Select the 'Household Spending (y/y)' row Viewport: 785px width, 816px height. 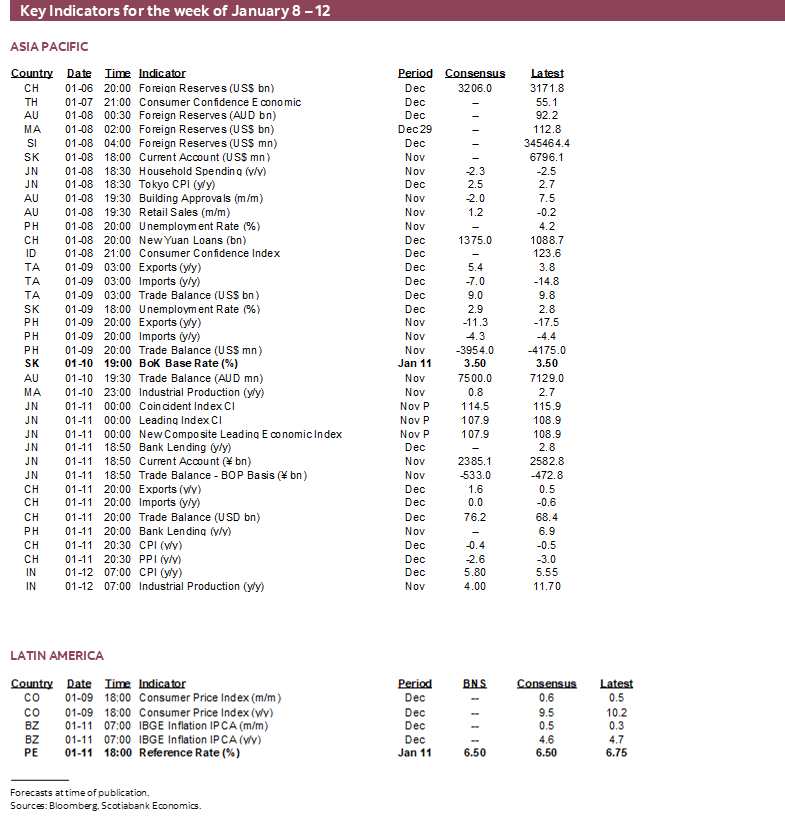195,171
